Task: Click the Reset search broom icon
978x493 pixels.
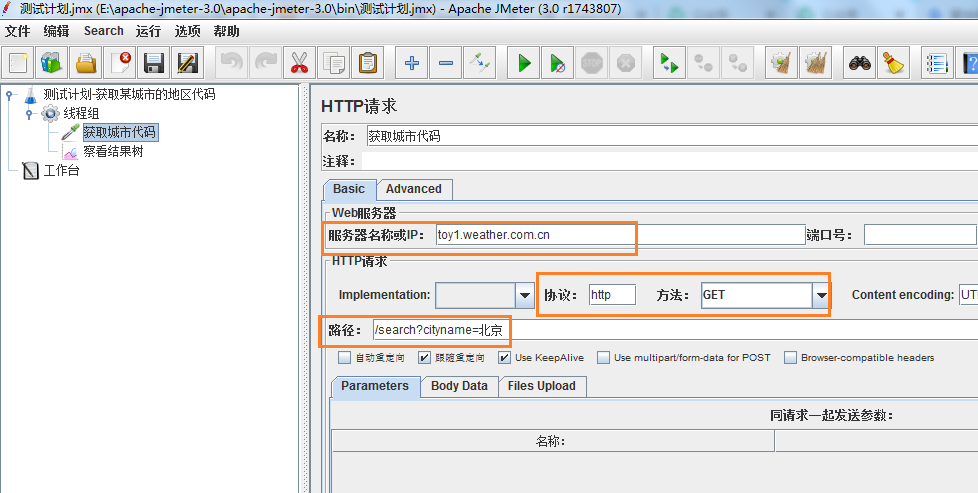Action: coord(894,62)
